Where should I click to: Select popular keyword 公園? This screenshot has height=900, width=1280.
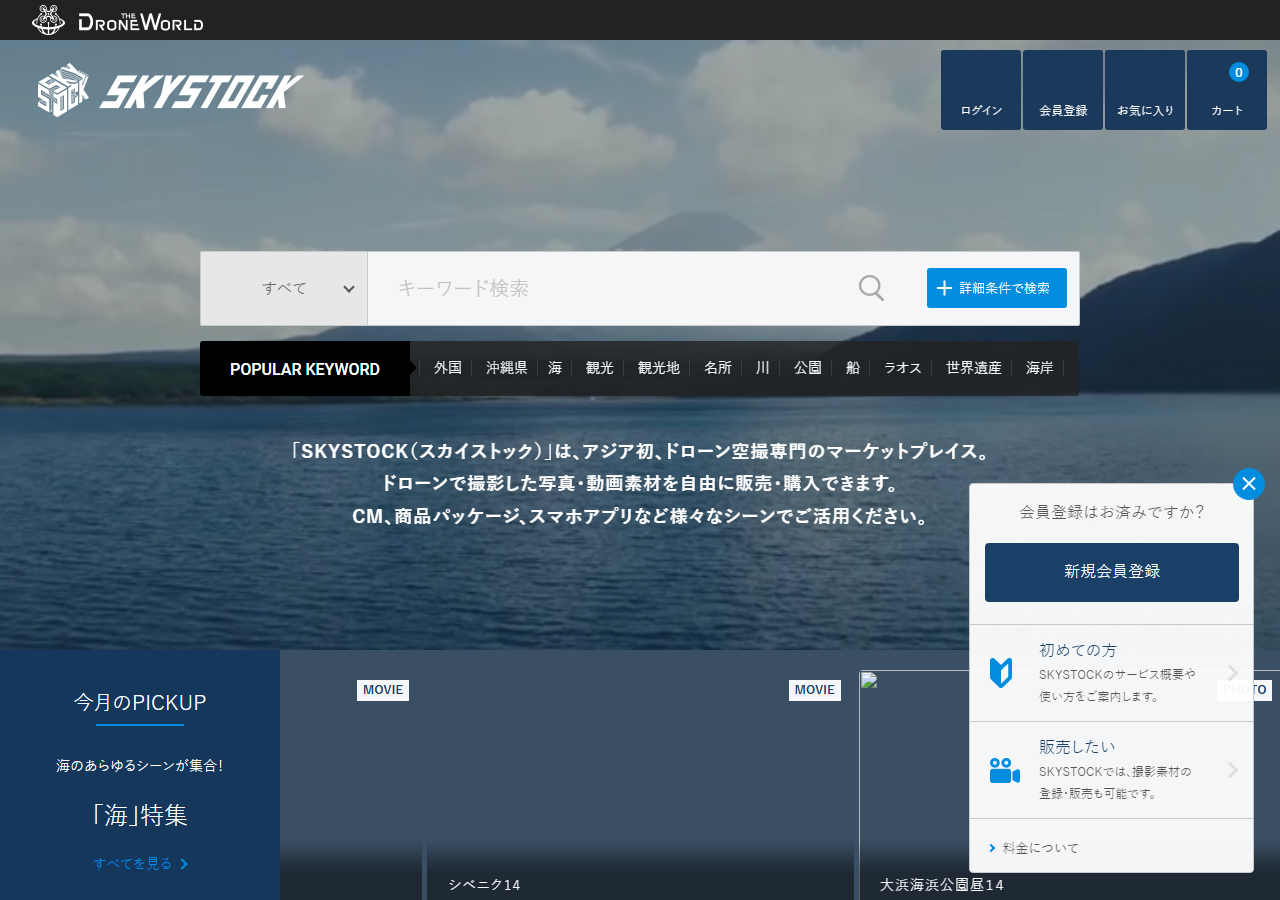[x=808, y=368]
